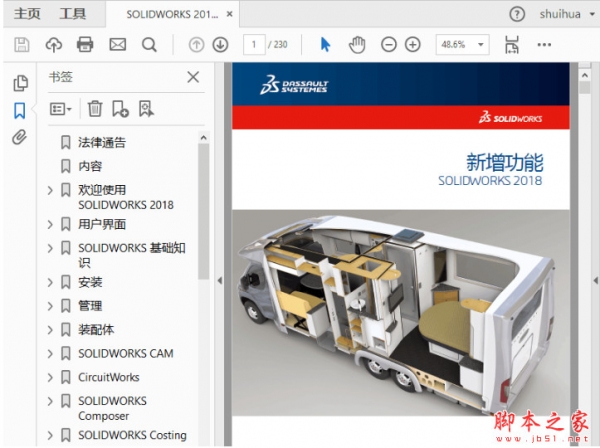
Task: Collapse left navigation pane arrow
Action: tap(220, 281)
